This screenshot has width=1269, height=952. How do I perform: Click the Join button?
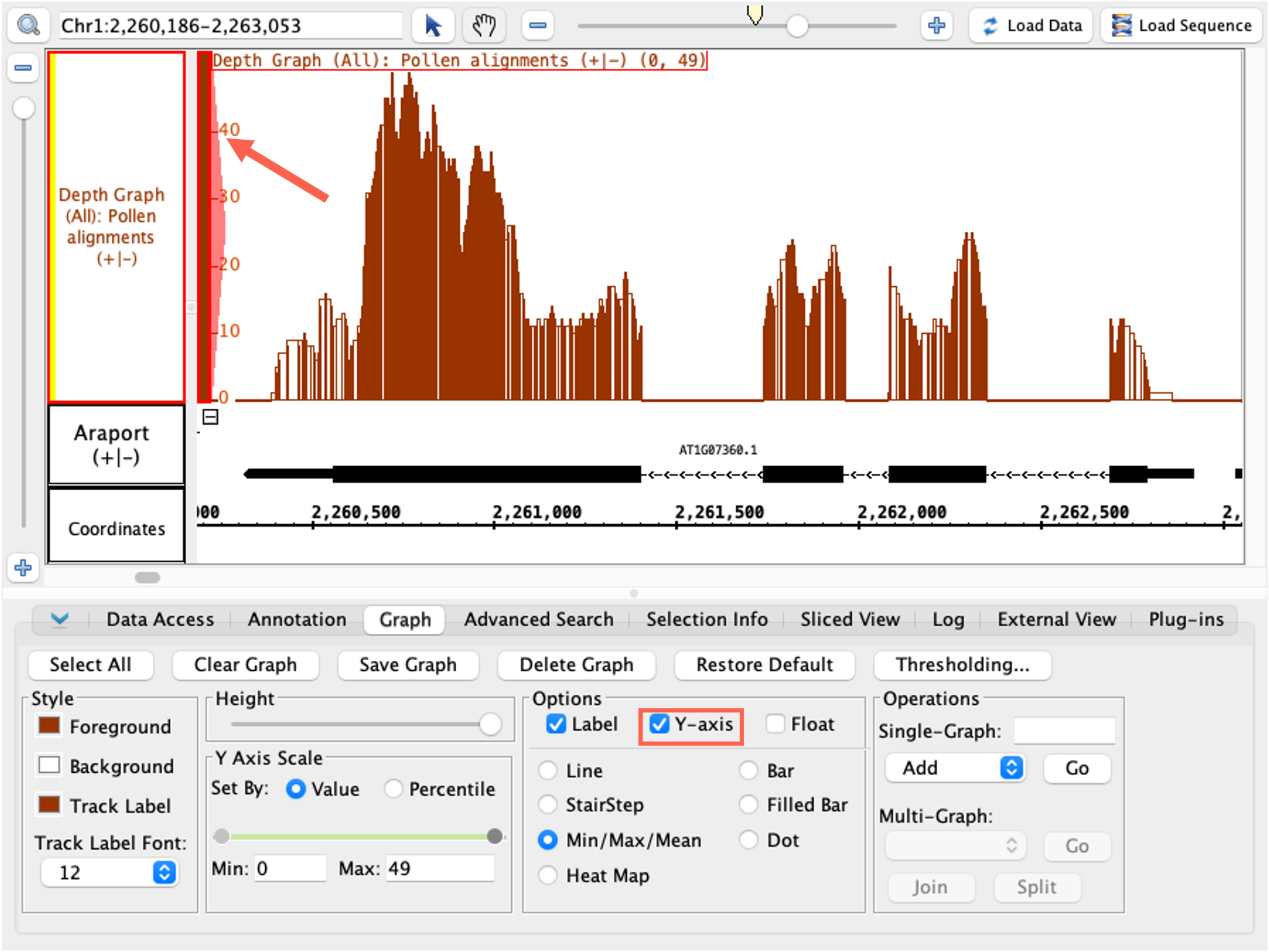(x=931, y=887)
